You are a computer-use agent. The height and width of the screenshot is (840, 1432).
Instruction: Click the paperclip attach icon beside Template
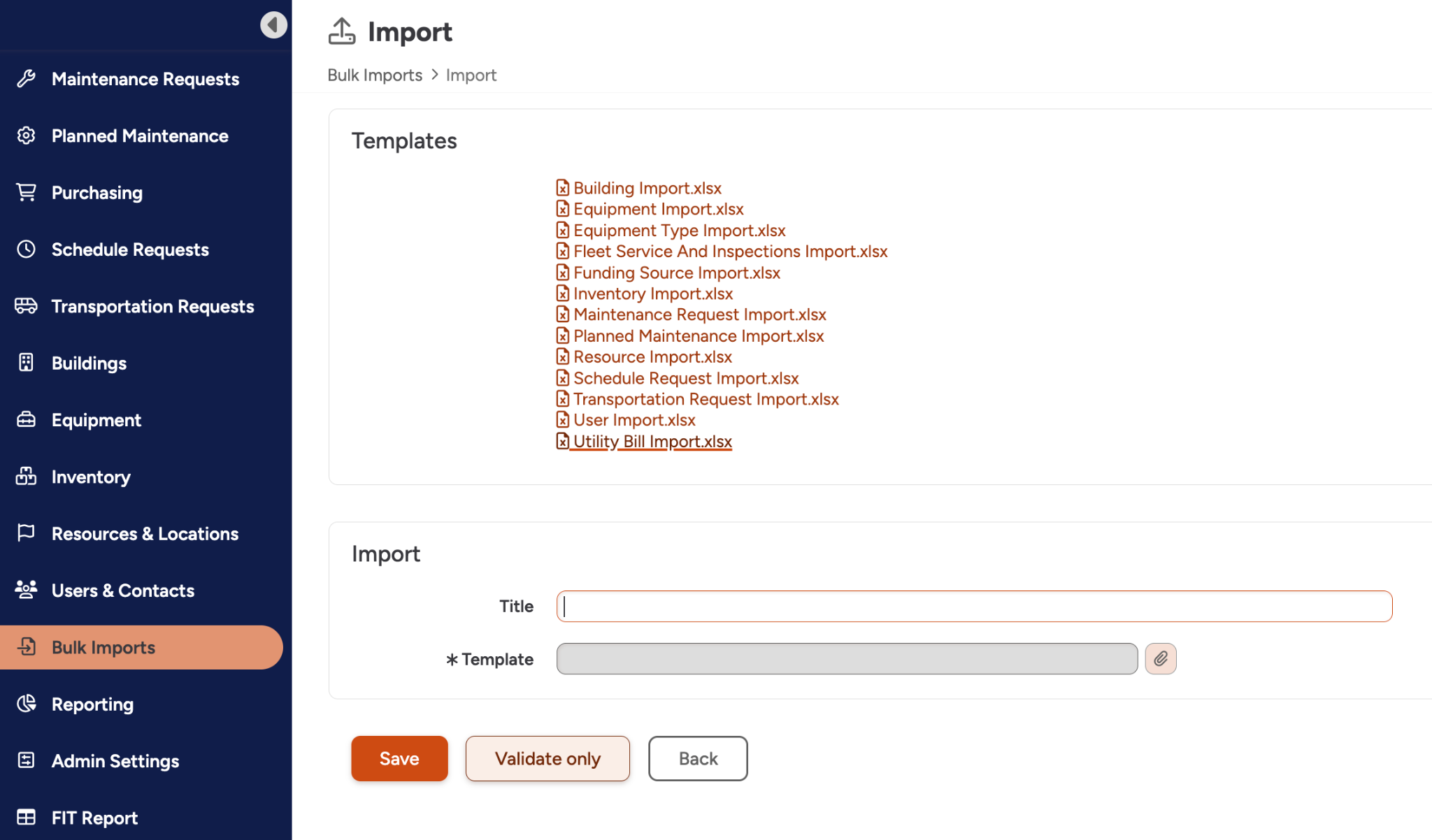[1160, 658]
